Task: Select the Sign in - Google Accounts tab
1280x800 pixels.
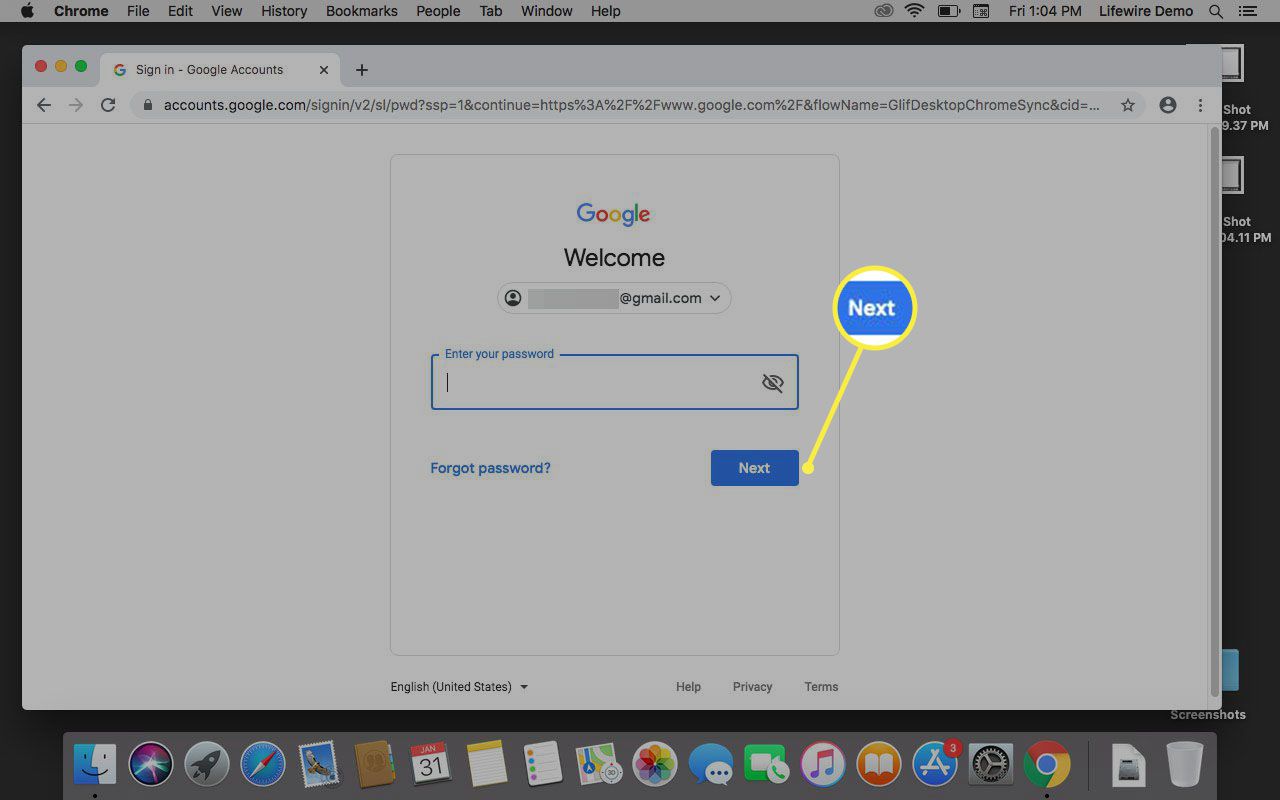Action: (220, 70)
